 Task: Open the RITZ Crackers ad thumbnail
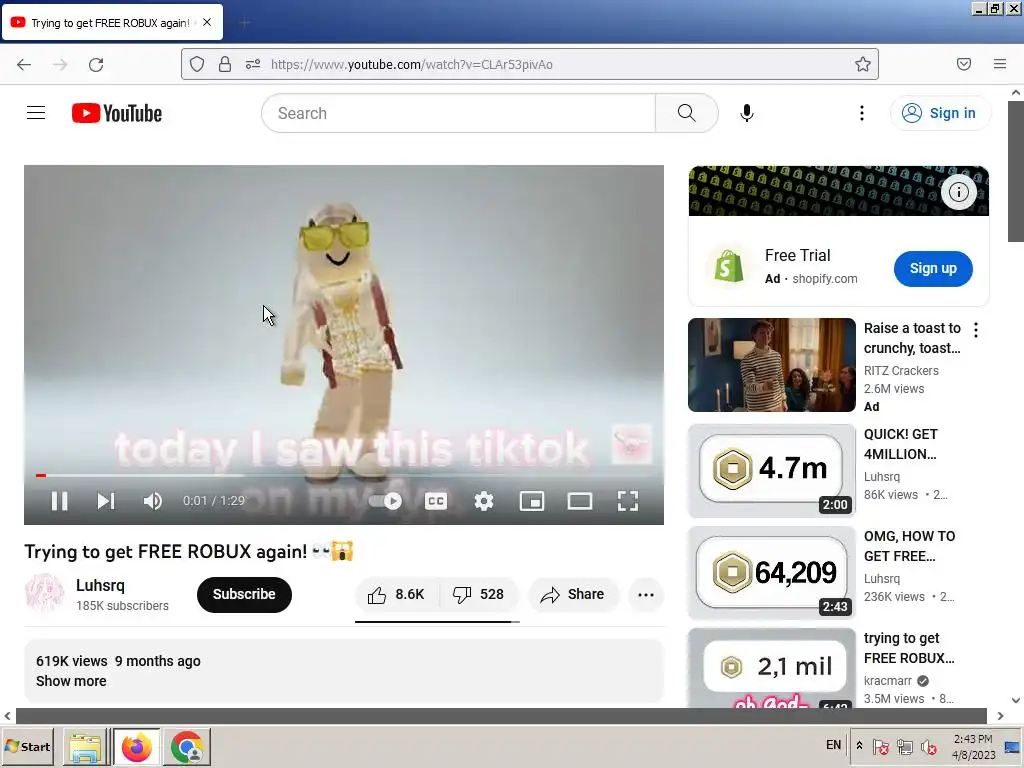pyautogui.click(x=771, y=365)
